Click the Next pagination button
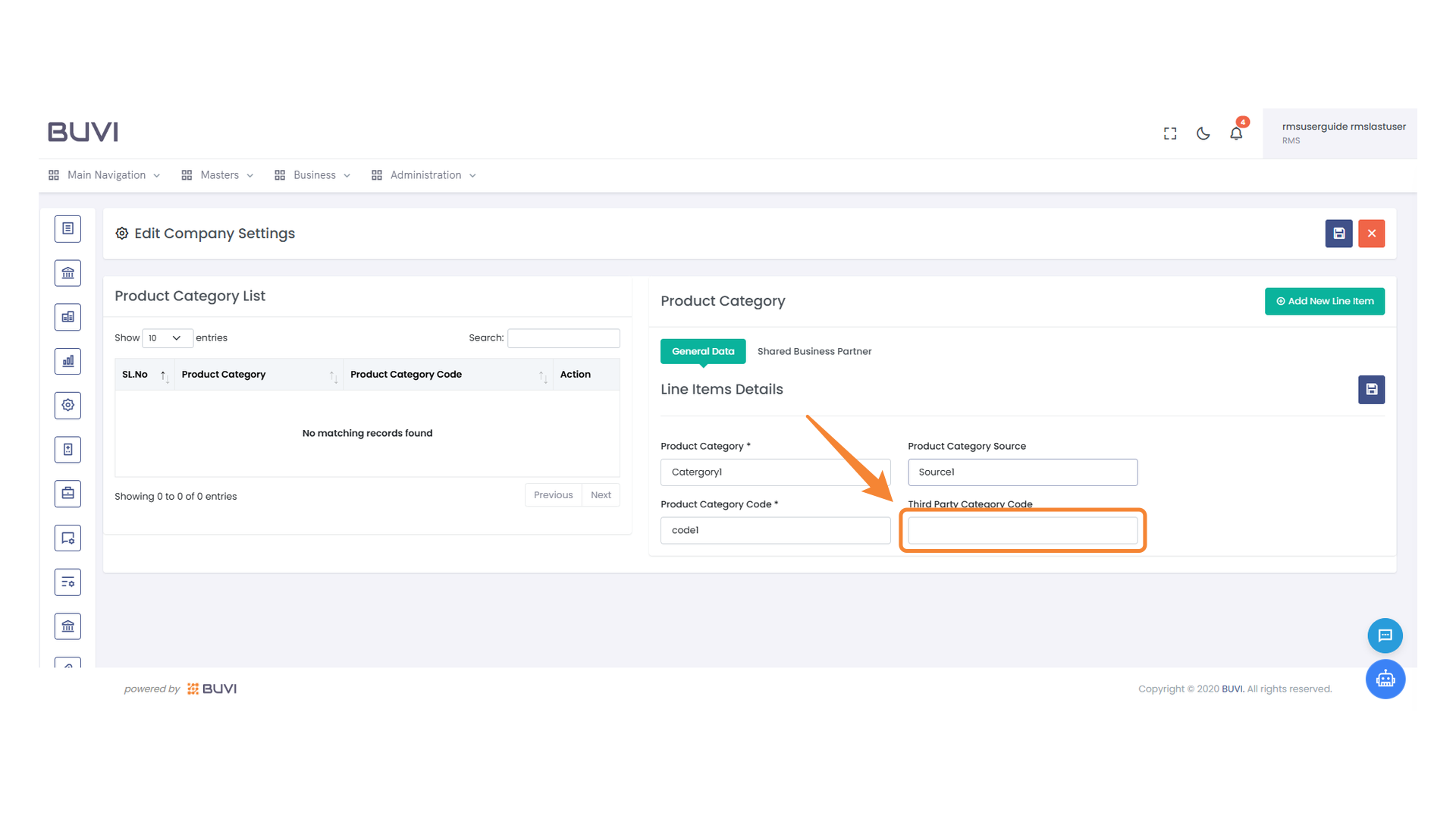 tap(601, 494)
